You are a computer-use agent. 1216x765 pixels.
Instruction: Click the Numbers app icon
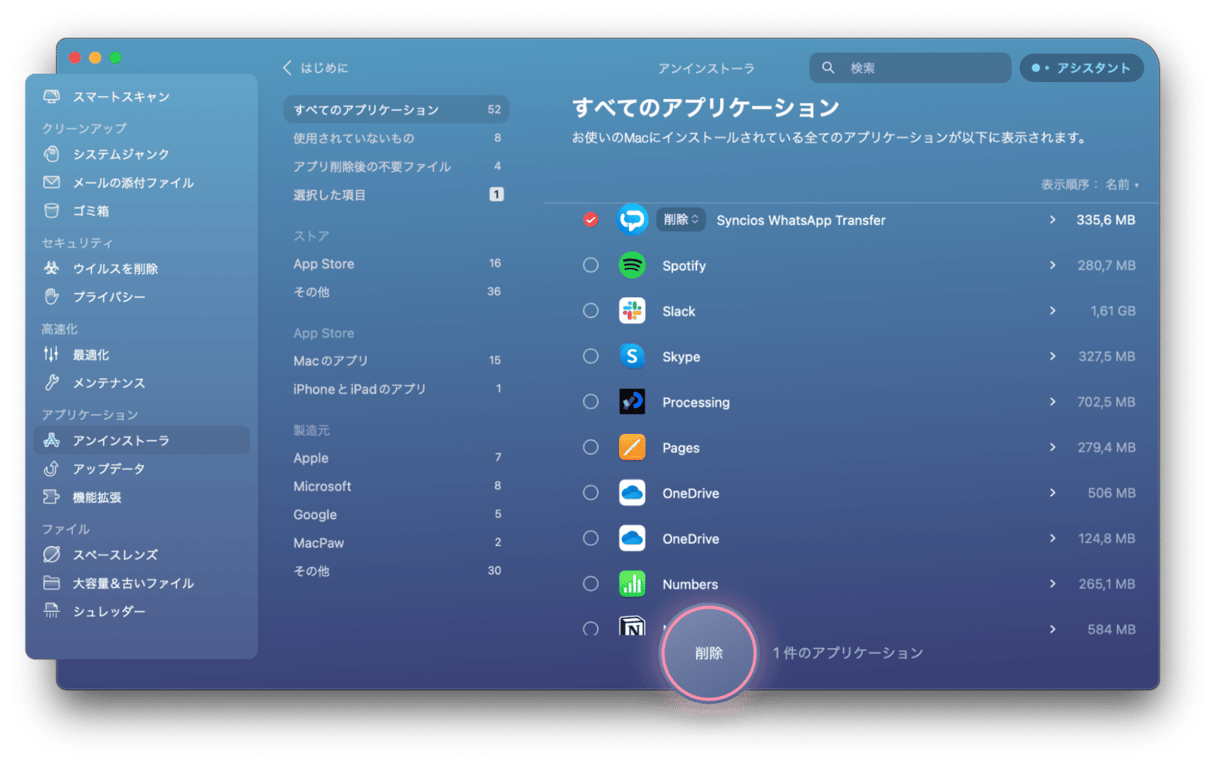tap(632, 584)
